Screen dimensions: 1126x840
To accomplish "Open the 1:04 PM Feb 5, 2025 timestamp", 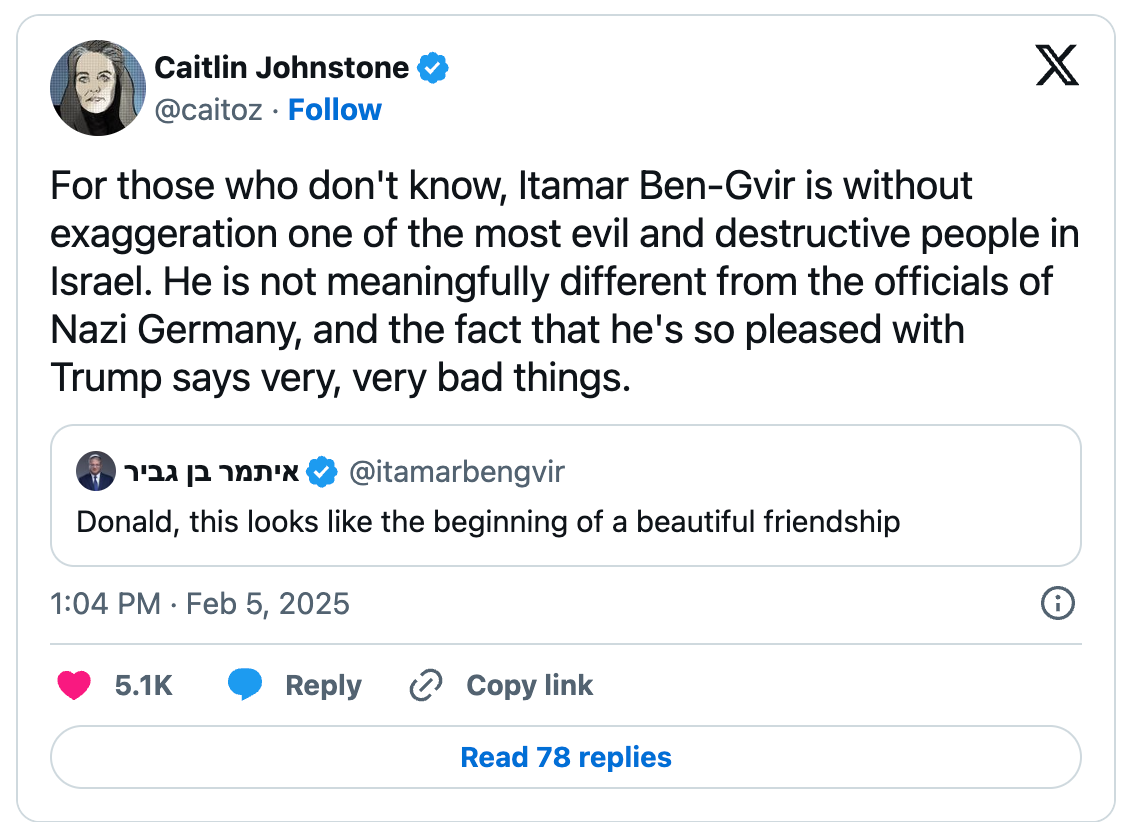I will (200, 604).
